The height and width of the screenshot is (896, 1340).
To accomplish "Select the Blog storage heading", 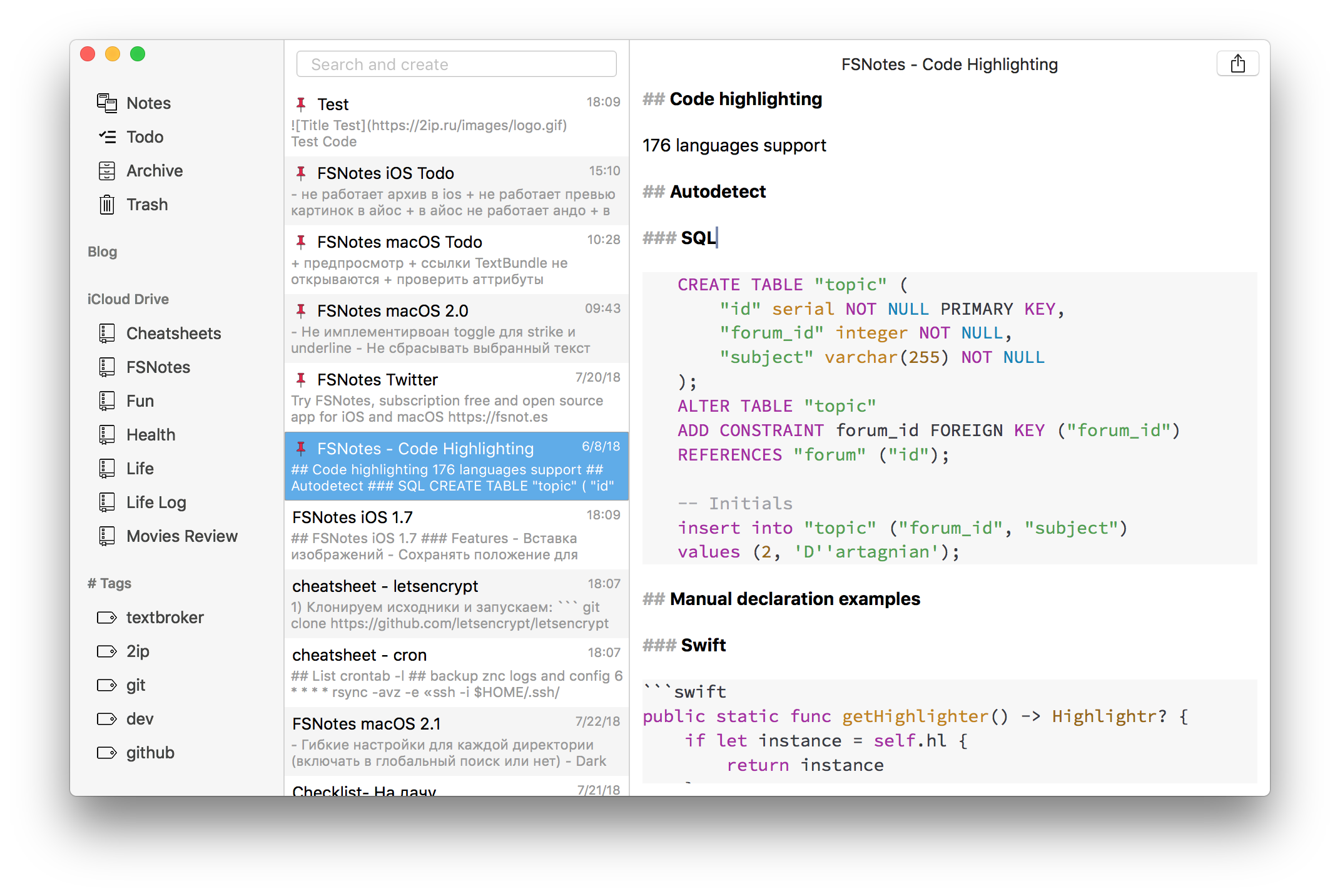I will tap(103, 252).
